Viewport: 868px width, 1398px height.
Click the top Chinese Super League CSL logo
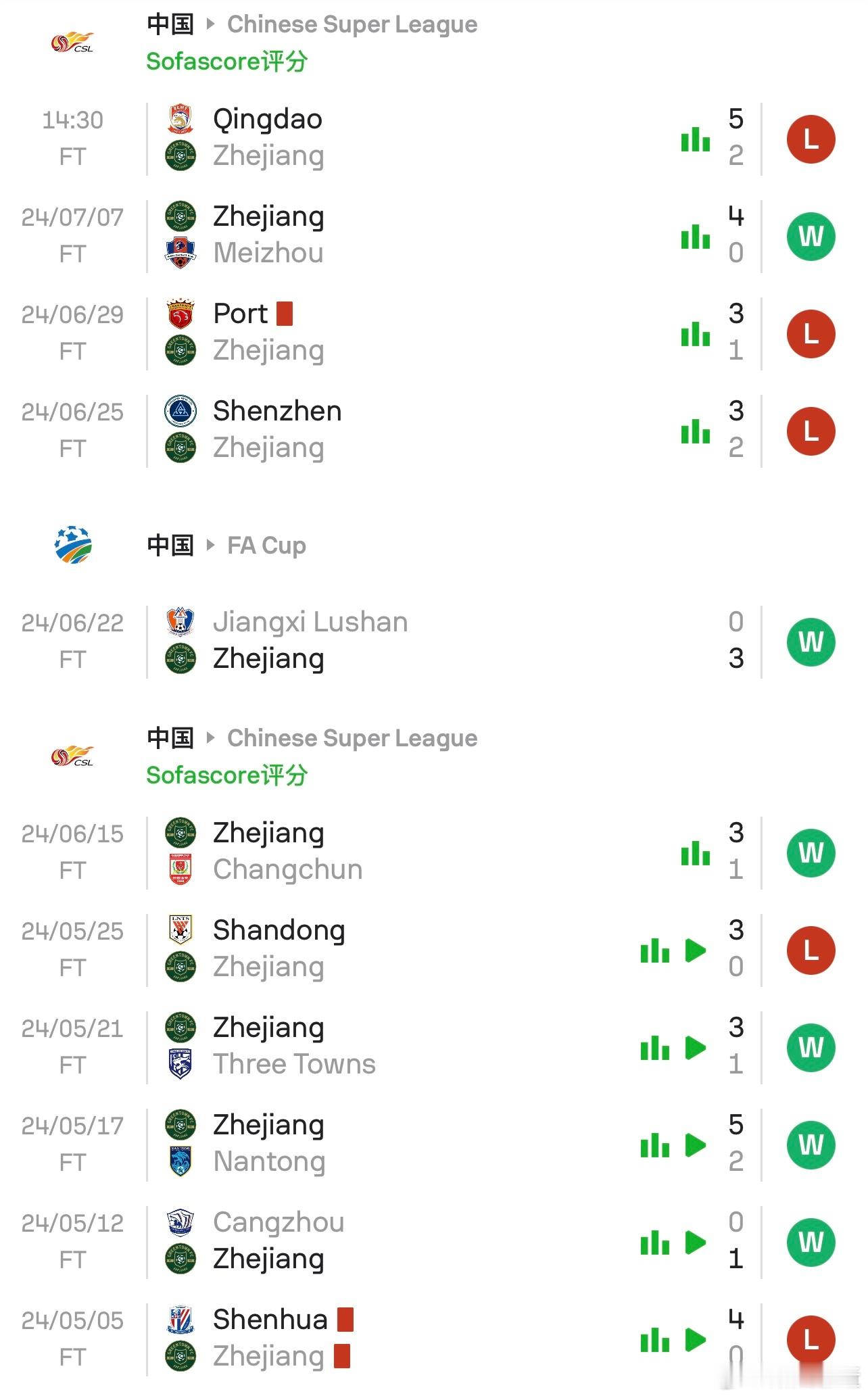(x=72, y=43)
